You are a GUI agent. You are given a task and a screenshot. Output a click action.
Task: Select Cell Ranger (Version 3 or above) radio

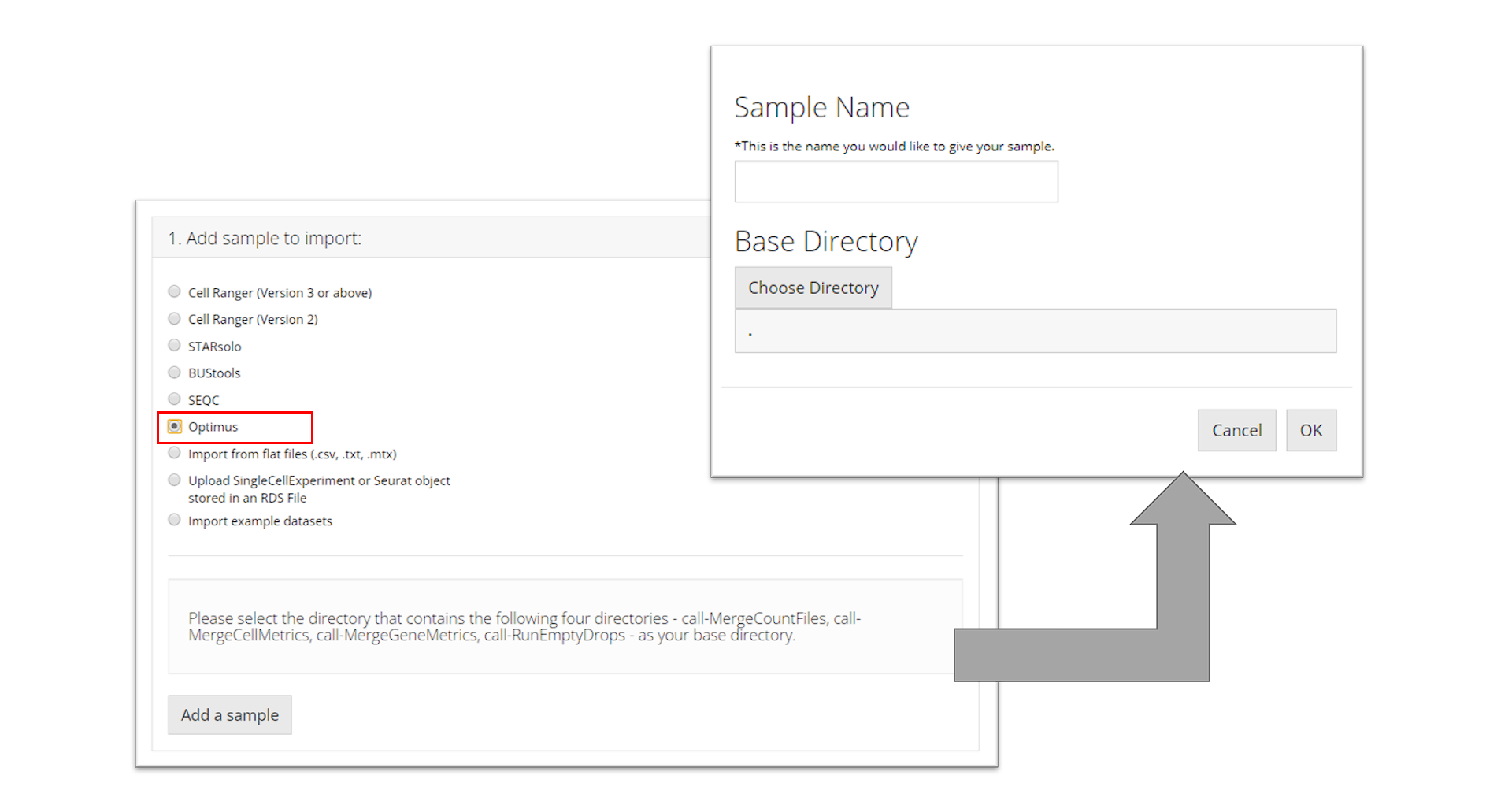click(174, 292)
